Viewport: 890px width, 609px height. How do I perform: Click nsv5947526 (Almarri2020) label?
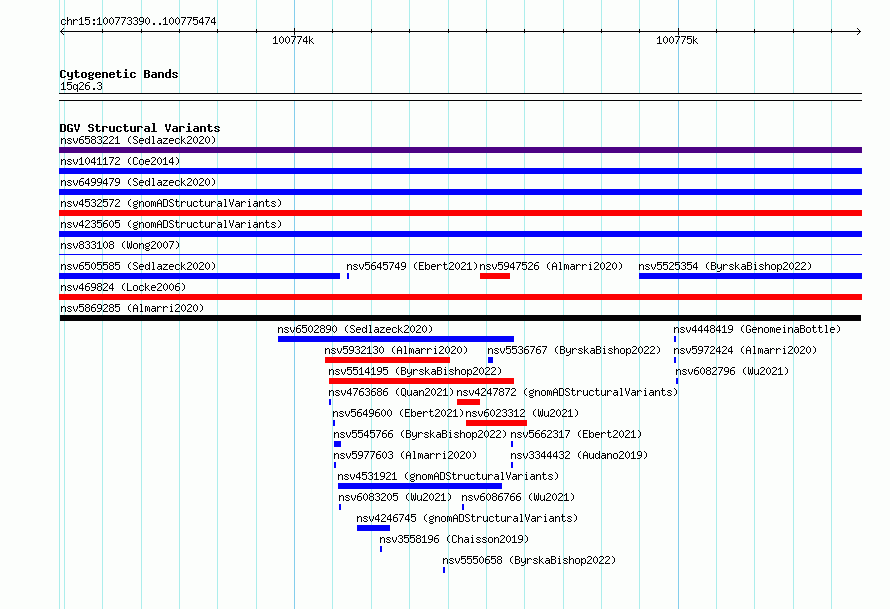(551, 266)
